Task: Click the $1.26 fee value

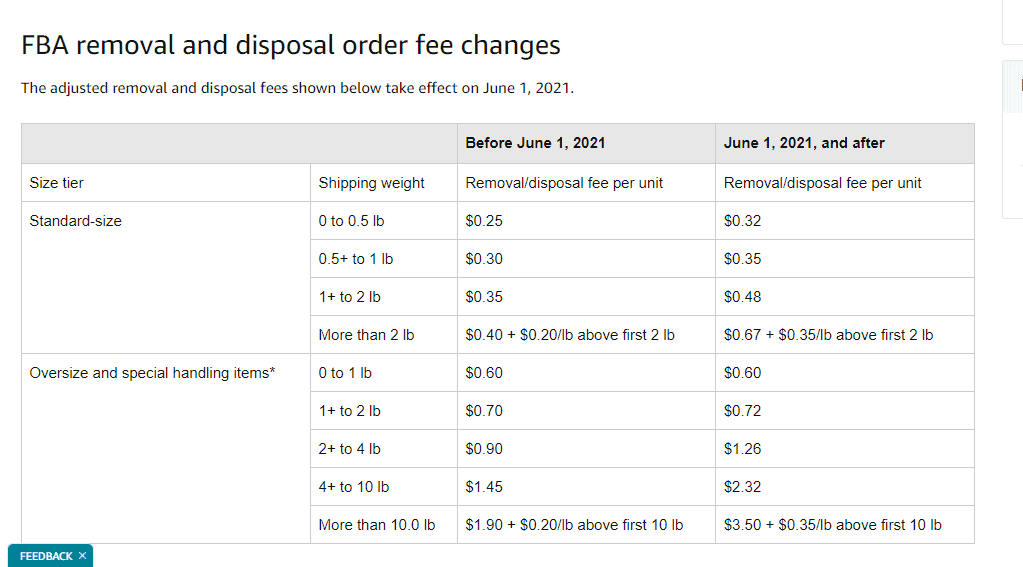Action: coord(742,448)
